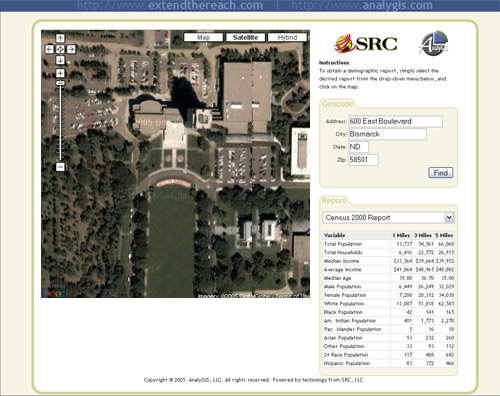Screen dimensions: 500x396
Task: Switch to Satellite view
Action: (x=245, y=37)
